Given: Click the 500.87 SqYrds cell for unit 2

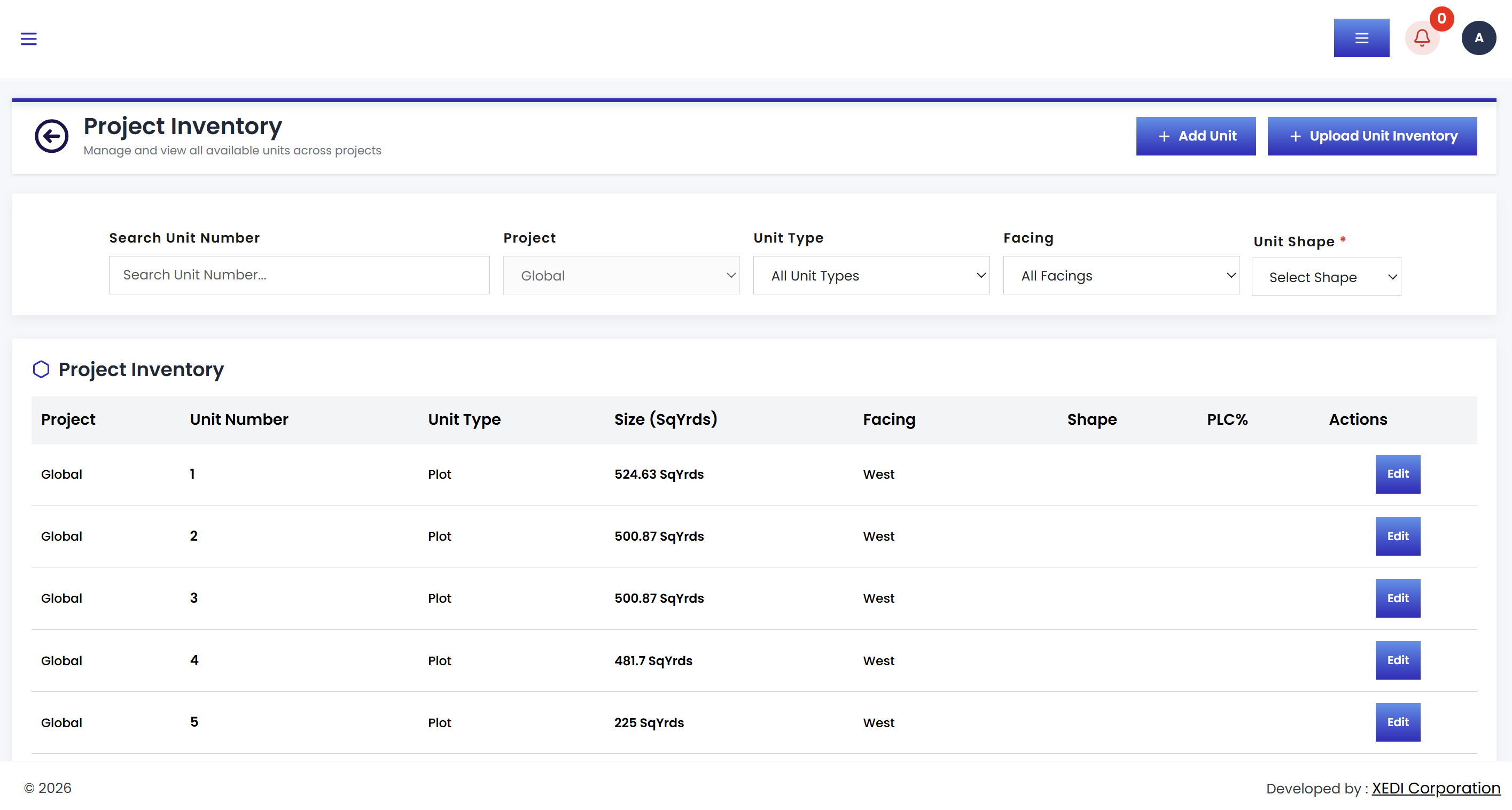Looking at the screenshot, I should (x=659, y=536).
